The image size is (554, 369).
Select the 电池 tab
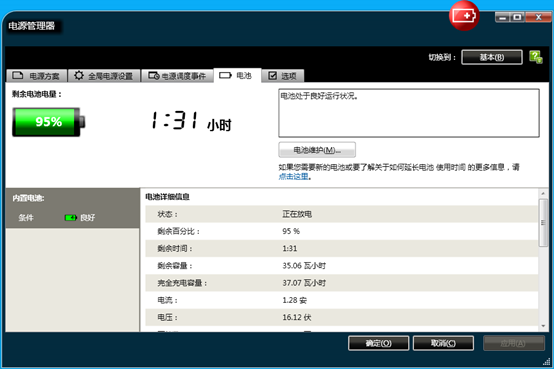237,75
